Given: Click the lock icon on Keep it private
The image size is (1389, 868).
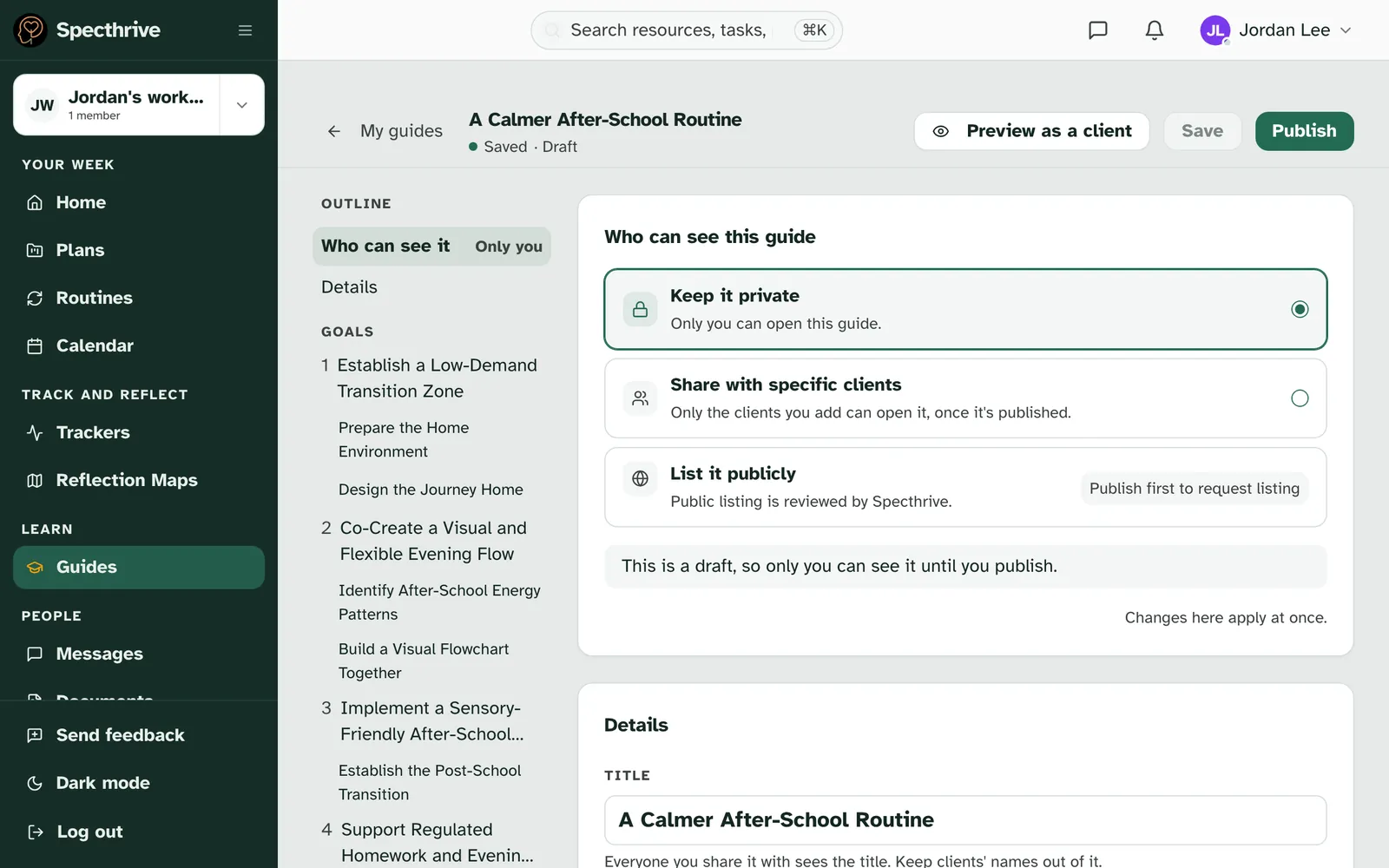Looking at the screenshot, I should pyautogui.click(x=640, y=309).
